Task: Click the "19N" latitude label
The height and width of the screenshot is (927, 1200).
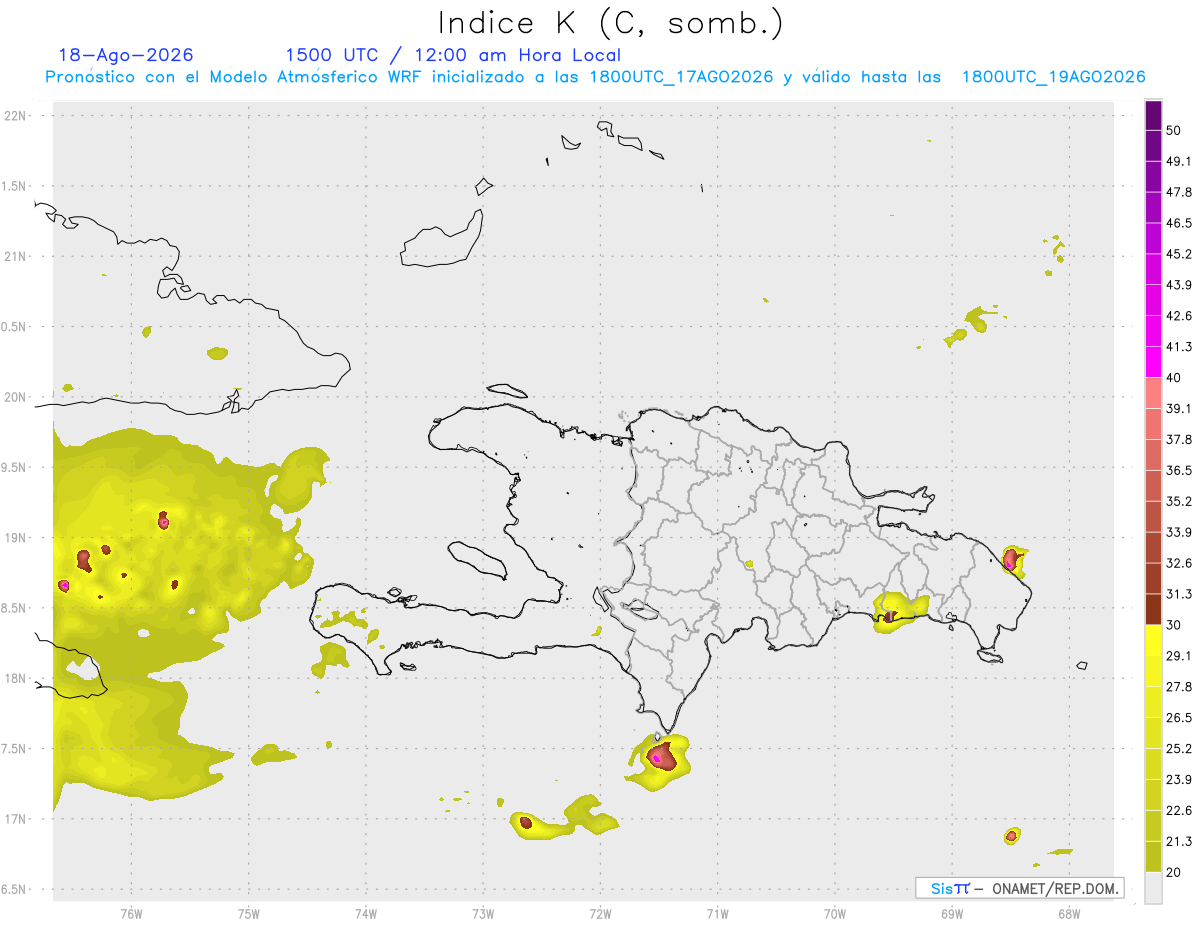Action: coord(16,538)
